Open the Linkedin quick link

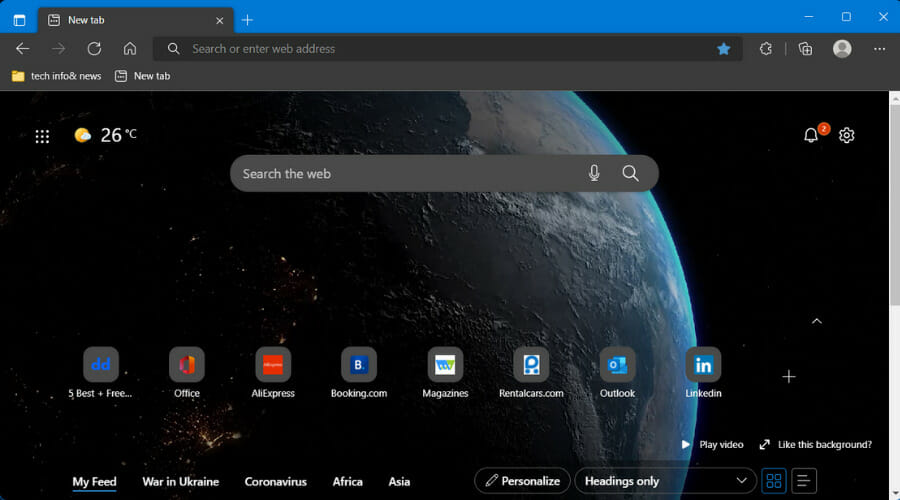[703, 373]
